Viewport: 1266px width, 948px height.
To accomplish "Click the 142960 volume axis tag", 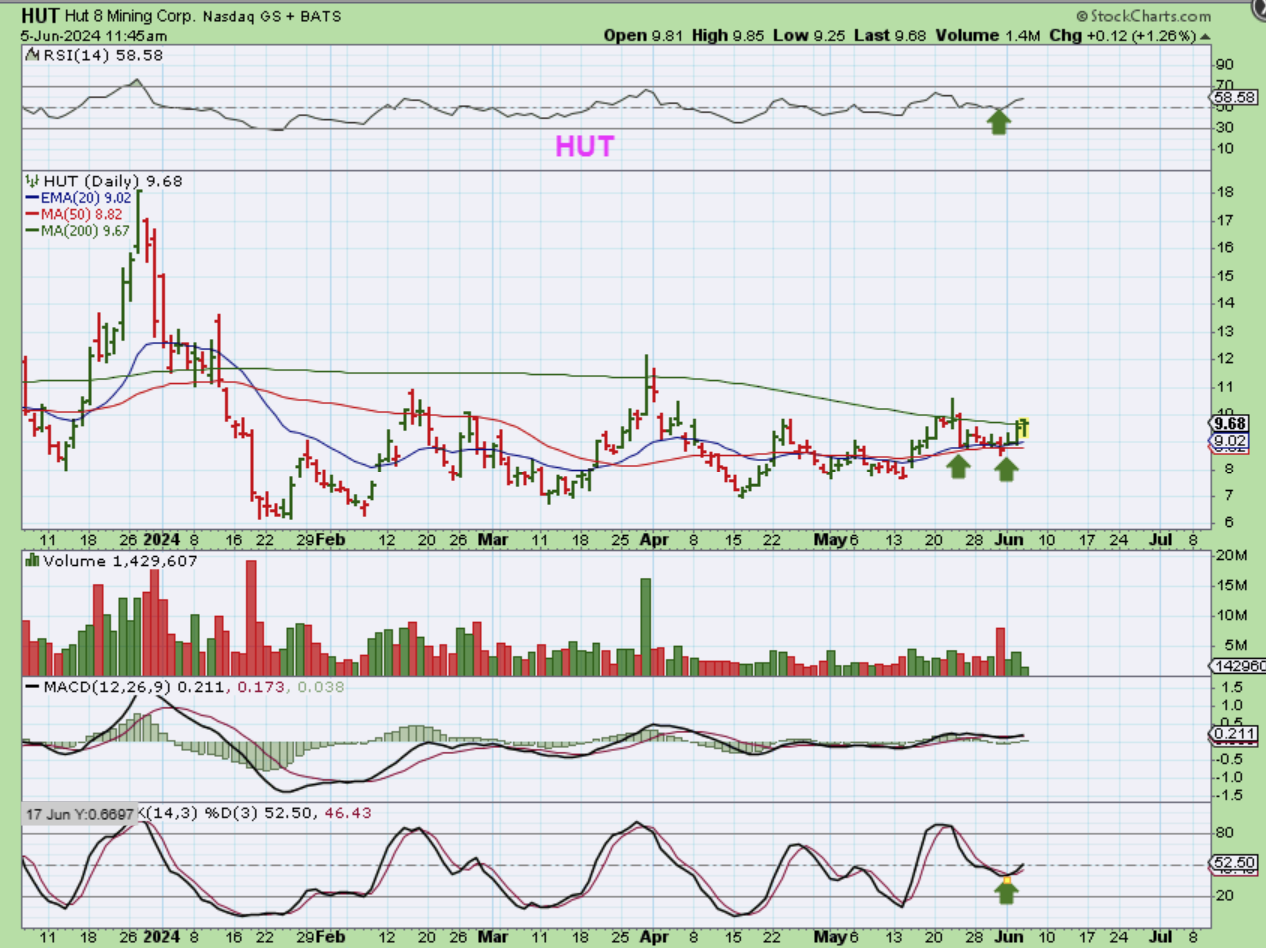I will (x=1236, y=665).
